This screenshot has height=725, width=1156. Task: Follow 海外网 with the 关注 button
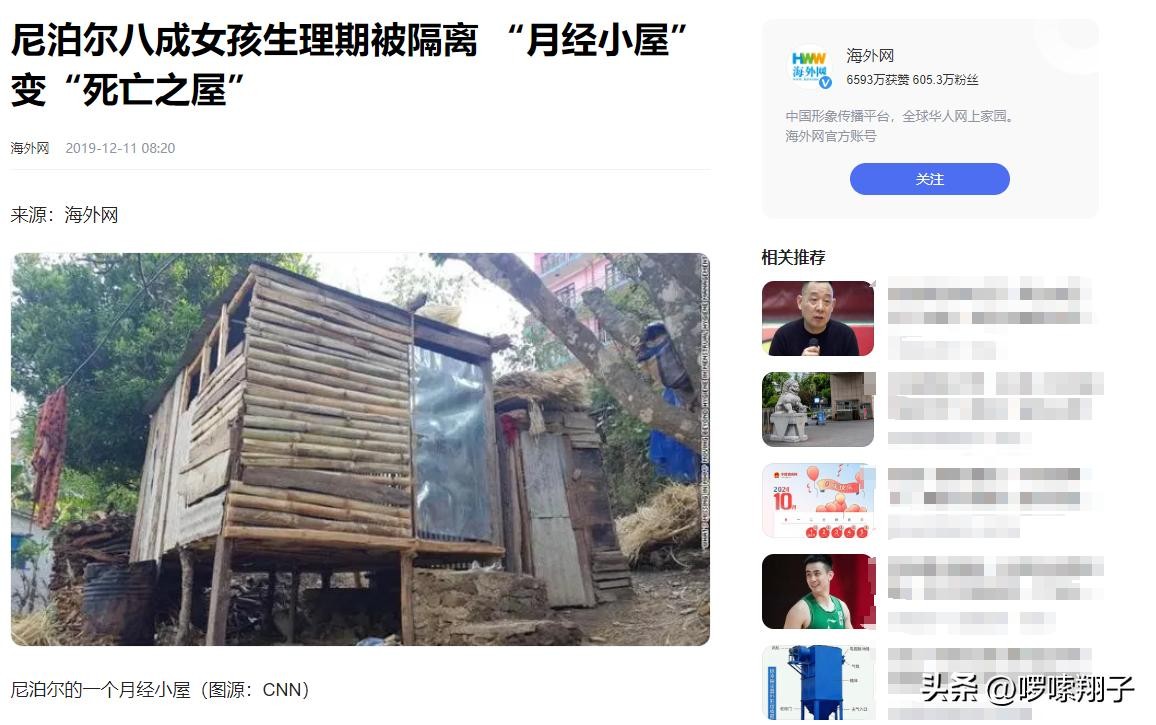pos(930,179)
